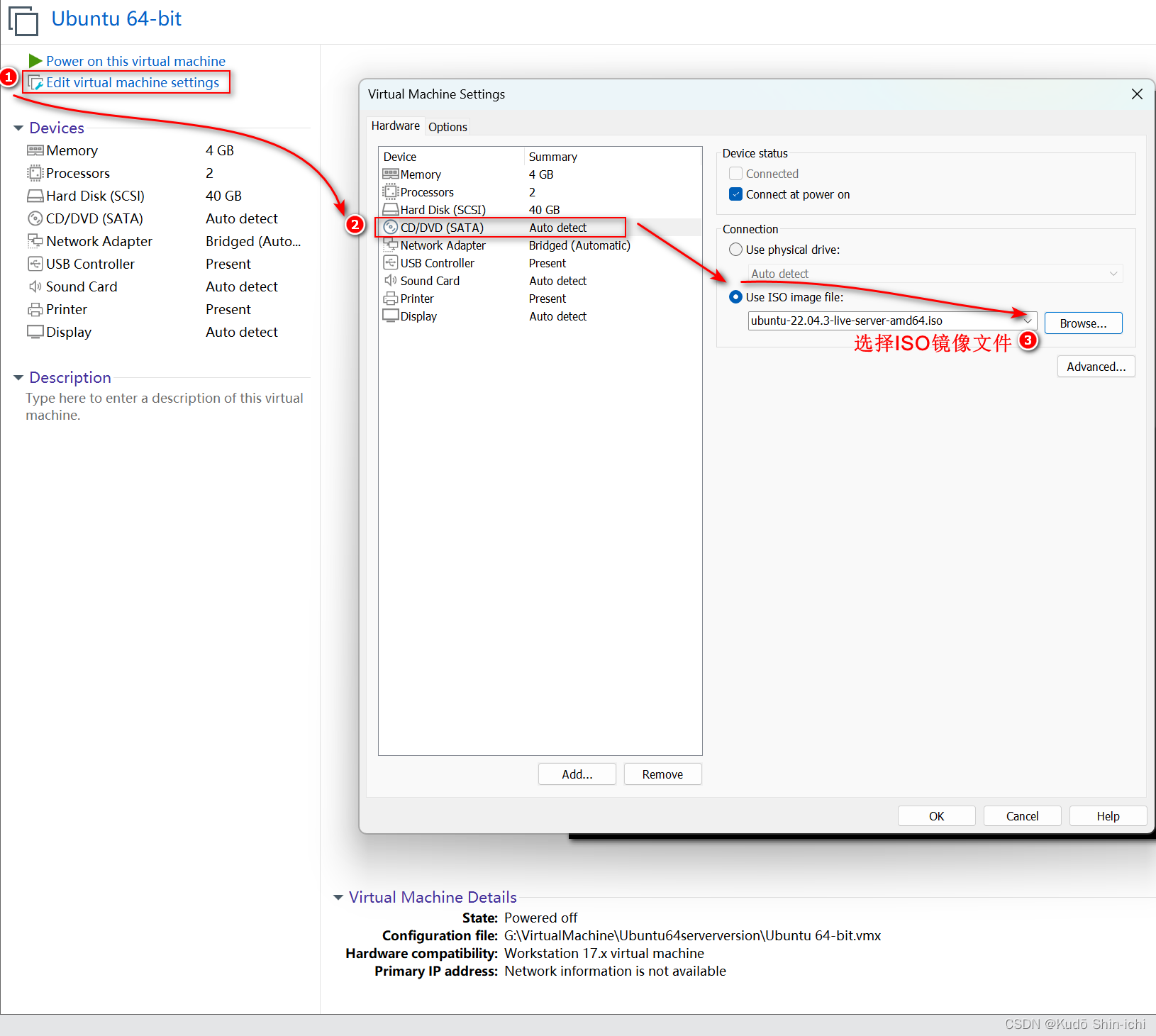This screenshot has width=1156, height=1036.
Task: Select Network Adapter row in settings list
Action: [x=540, y=245]
